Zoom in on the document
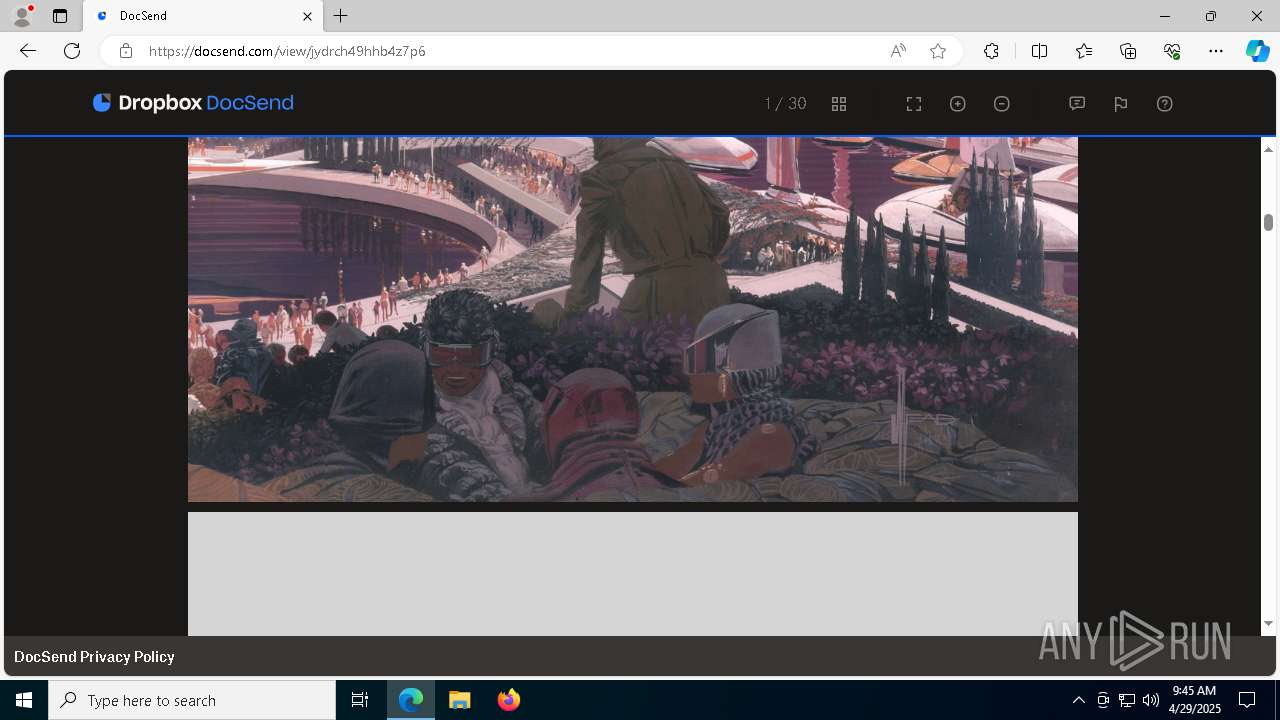 (x=958, y=104)
